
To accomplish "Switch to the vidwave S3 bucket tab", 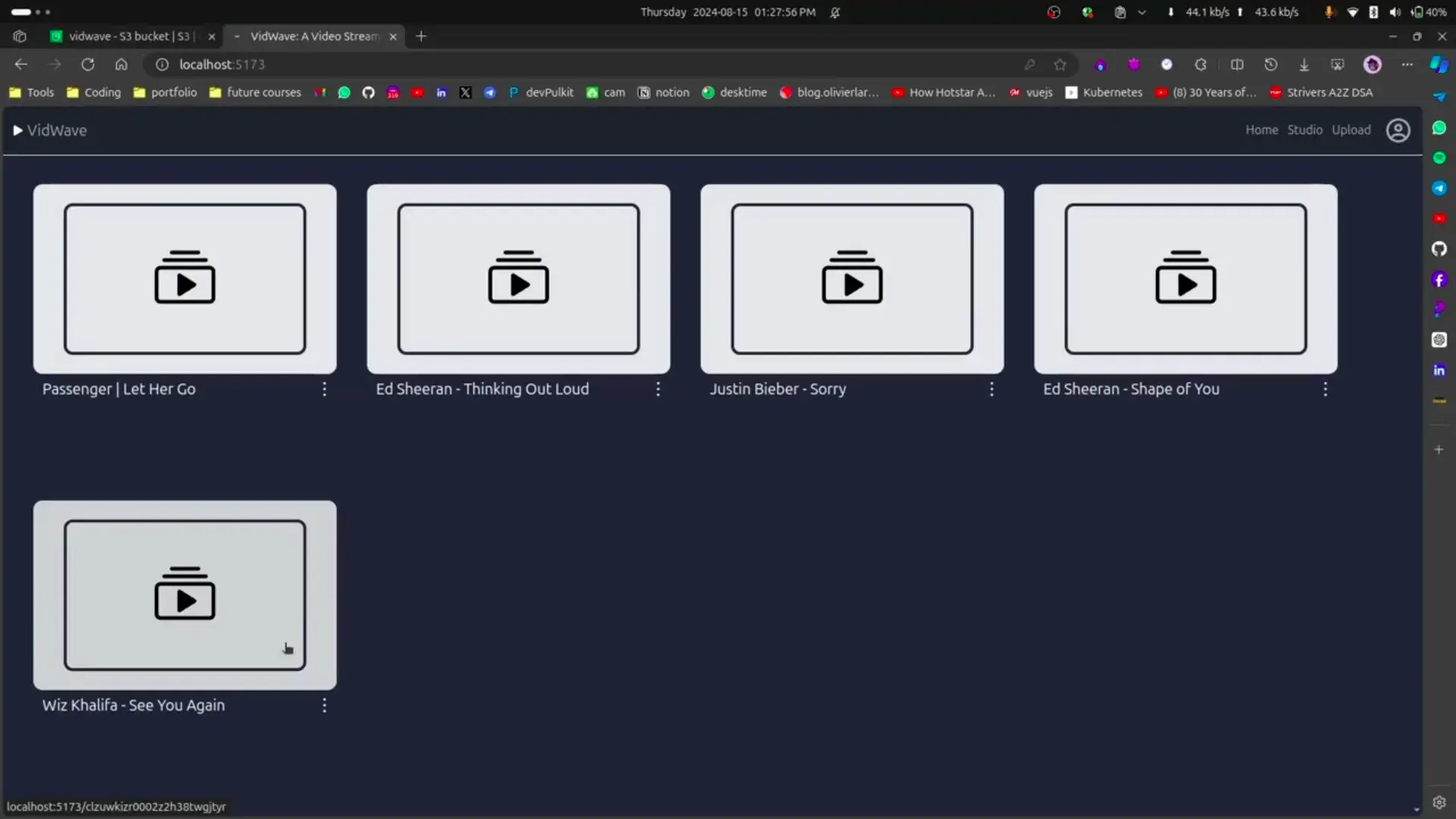I will tap(129, 36).
